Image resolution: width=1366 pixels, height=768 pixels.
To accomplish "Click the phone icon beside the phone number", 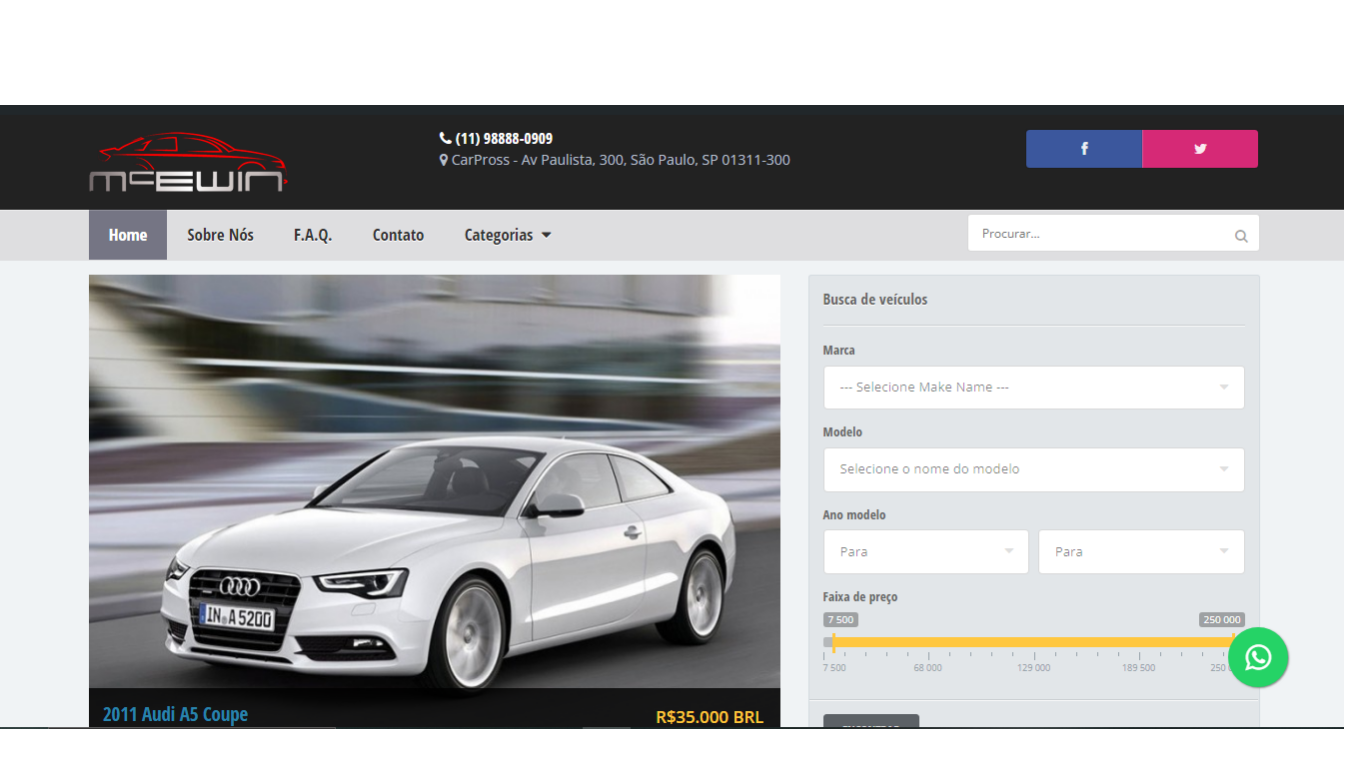I will point(445,138).
